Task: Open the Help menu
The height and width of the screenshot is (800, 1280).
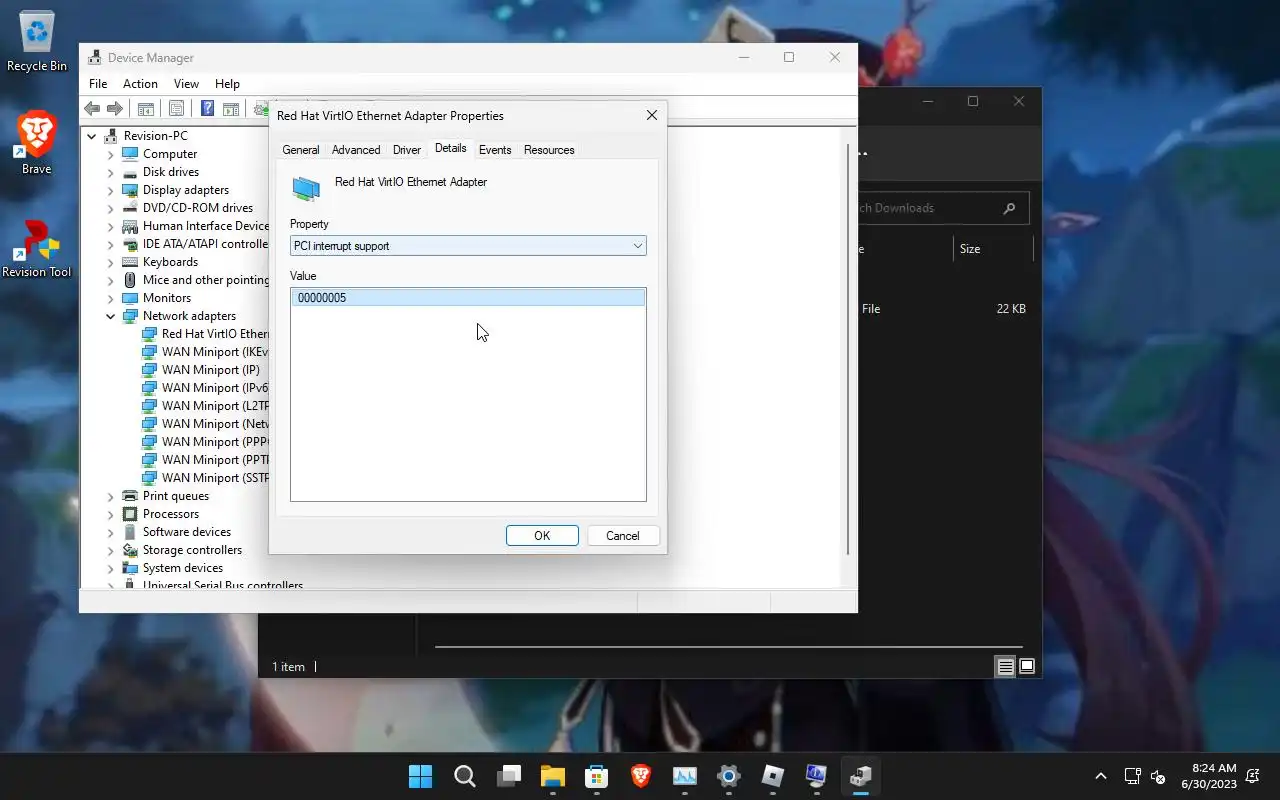Action: point(227,84)
